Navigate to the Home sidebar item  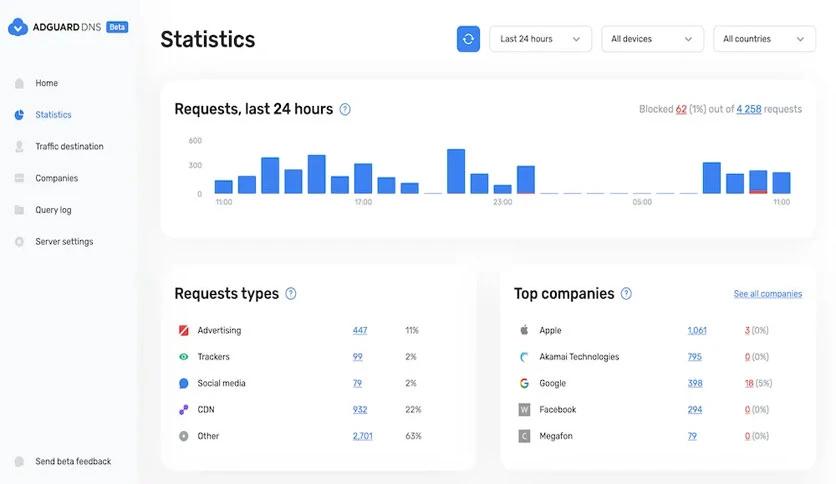(46, 83)
